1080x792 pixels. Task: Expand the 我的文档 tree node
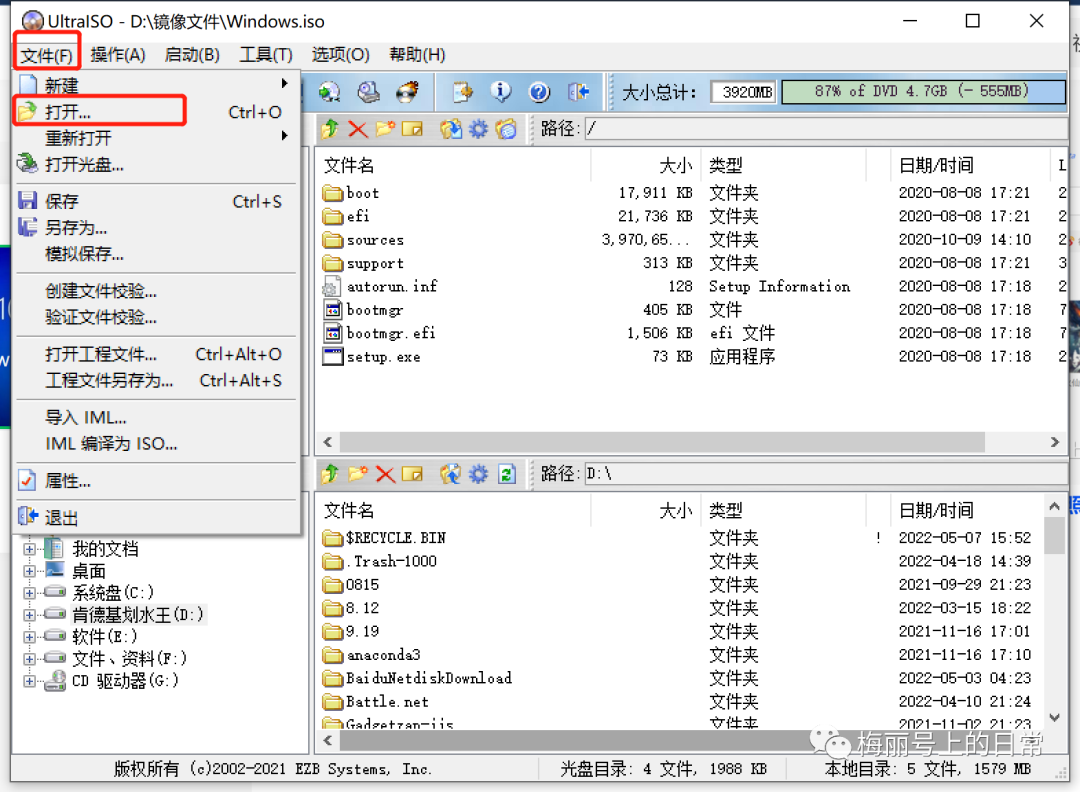pyautogui.click(x=29, y=549)
